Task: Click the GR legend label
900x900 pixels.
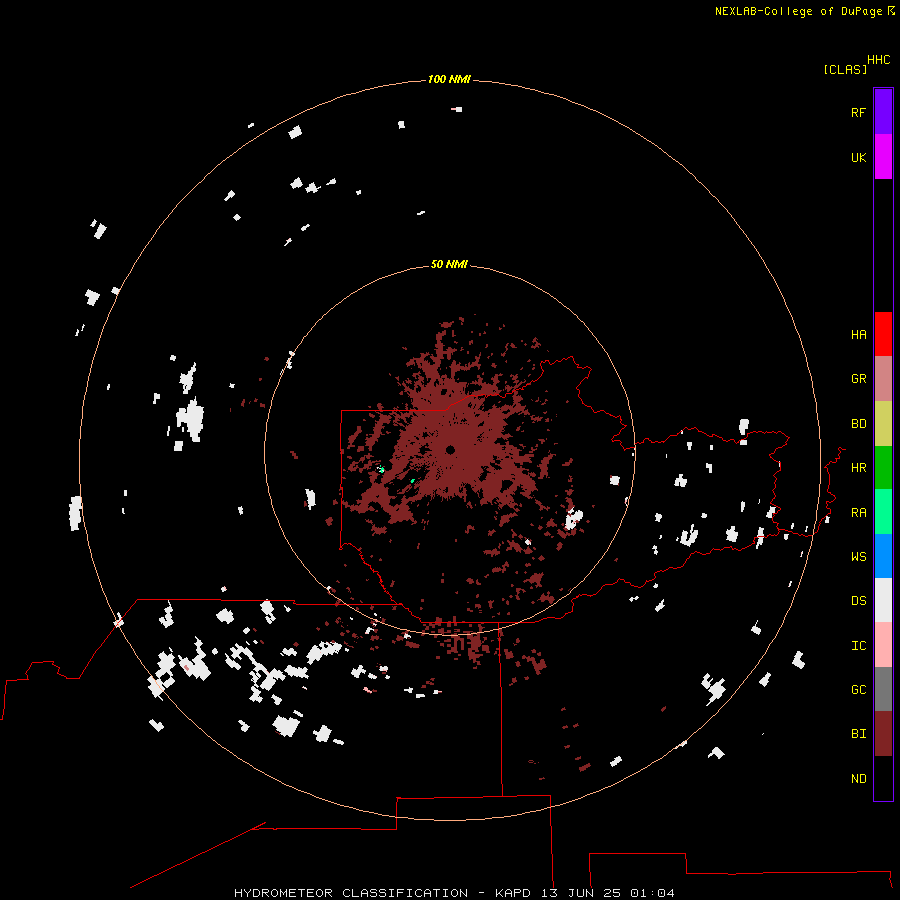Action: pyautogui.click(x=859, y=379)
